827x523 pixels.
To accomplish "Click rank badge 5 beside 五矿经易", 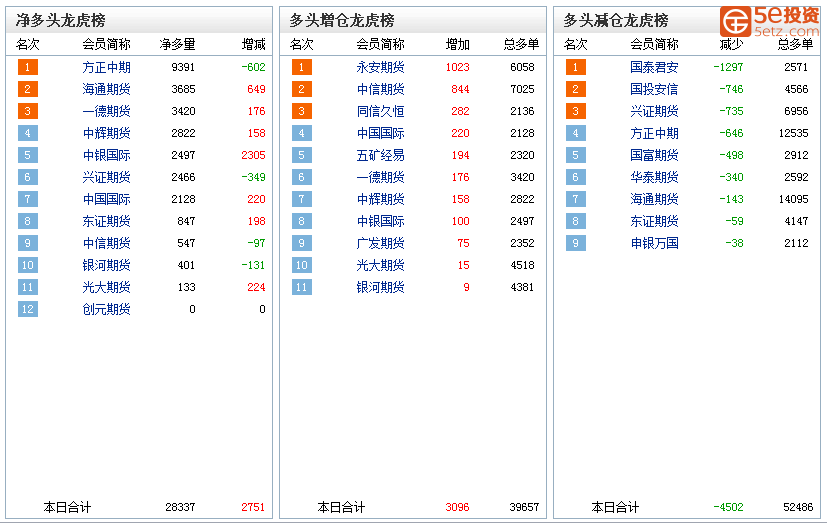I will click(x=302, y=155).
